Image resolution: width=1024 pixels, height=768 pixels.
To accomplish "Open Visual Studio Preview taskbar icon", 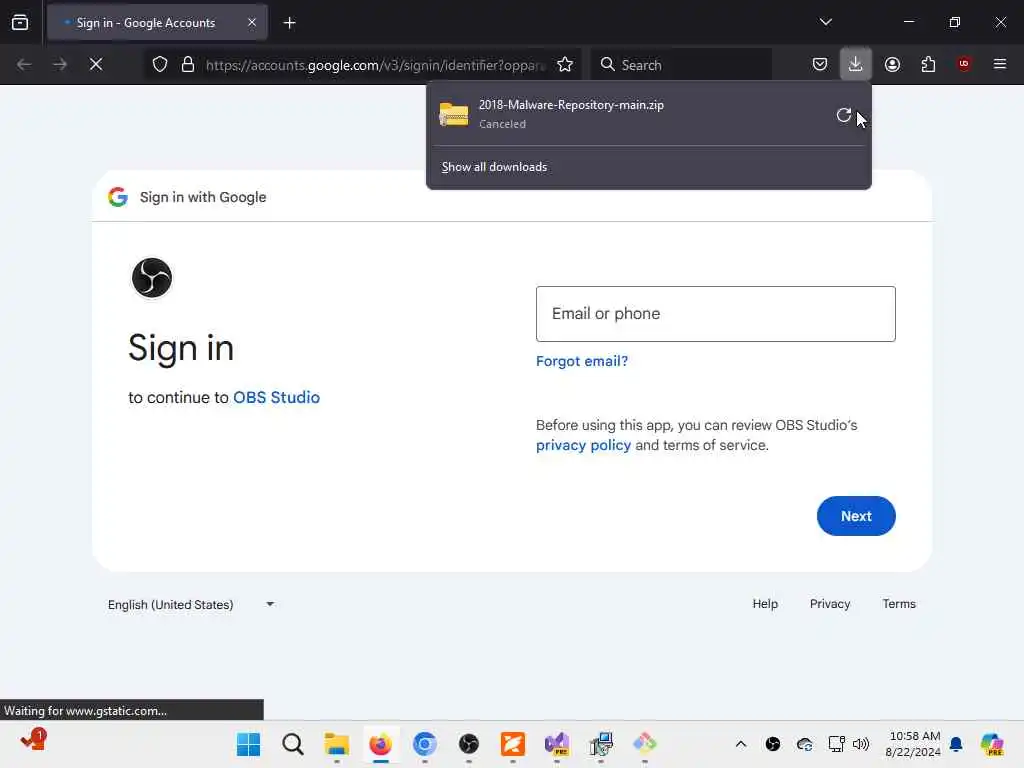I will pyautogui.click(x=557, y=744).
